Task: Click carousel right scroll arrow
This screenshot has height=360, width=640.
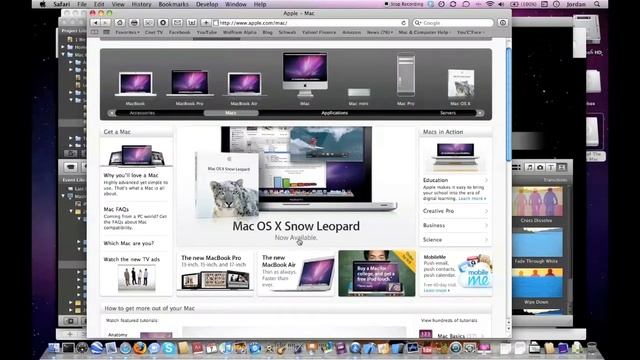Action: click(x=480, y=113)
